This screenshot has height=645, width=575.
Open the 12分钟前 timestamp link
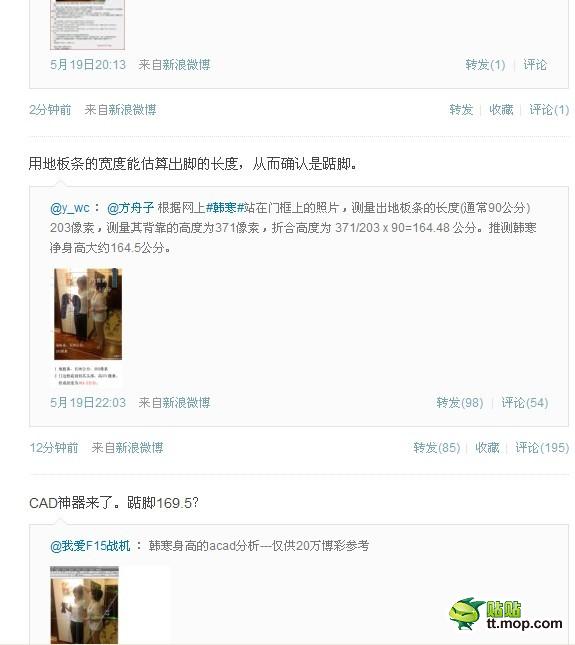point(53,448)
